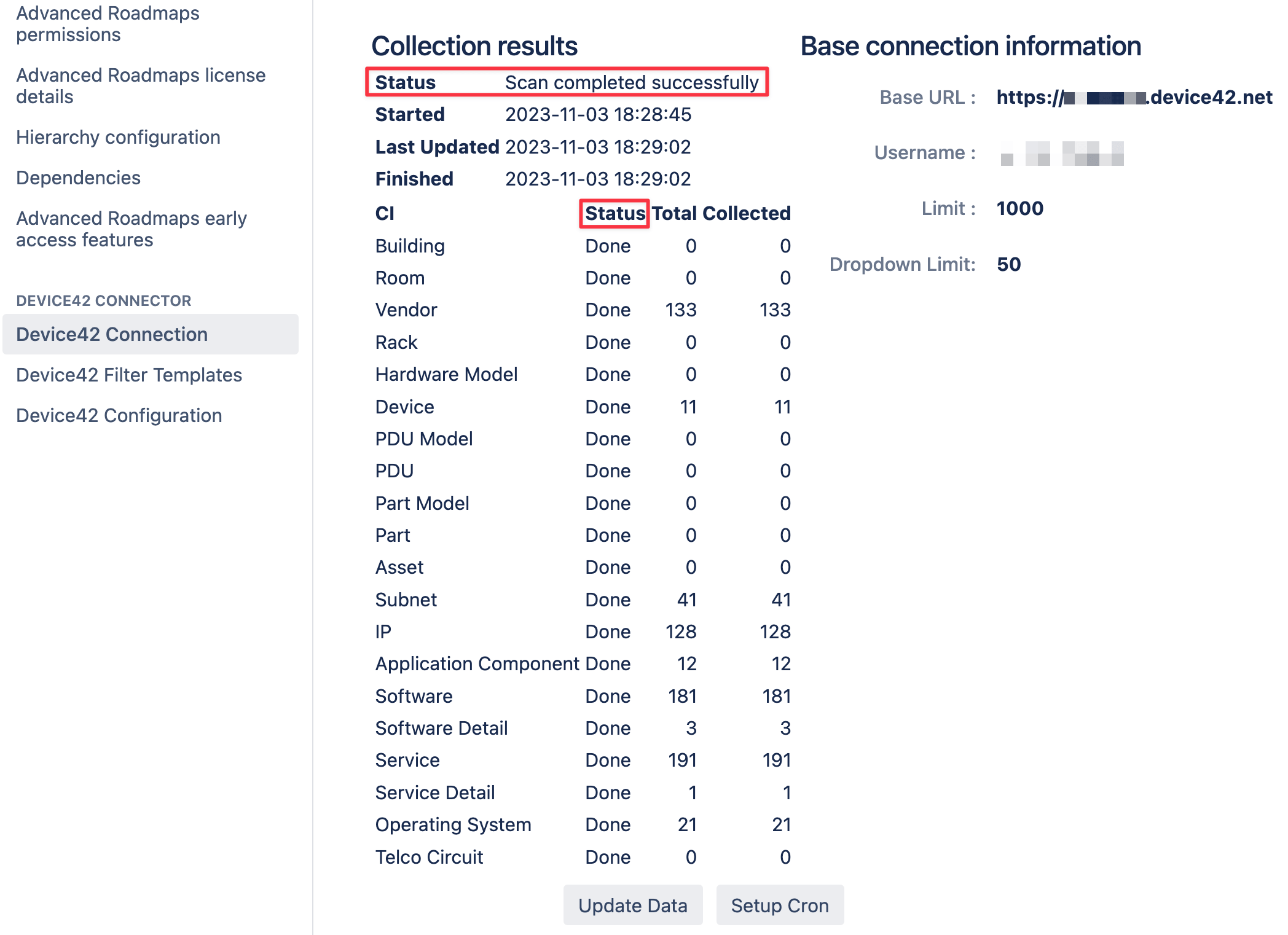Open Device42 Filter Templates page

tap(129, 375)
